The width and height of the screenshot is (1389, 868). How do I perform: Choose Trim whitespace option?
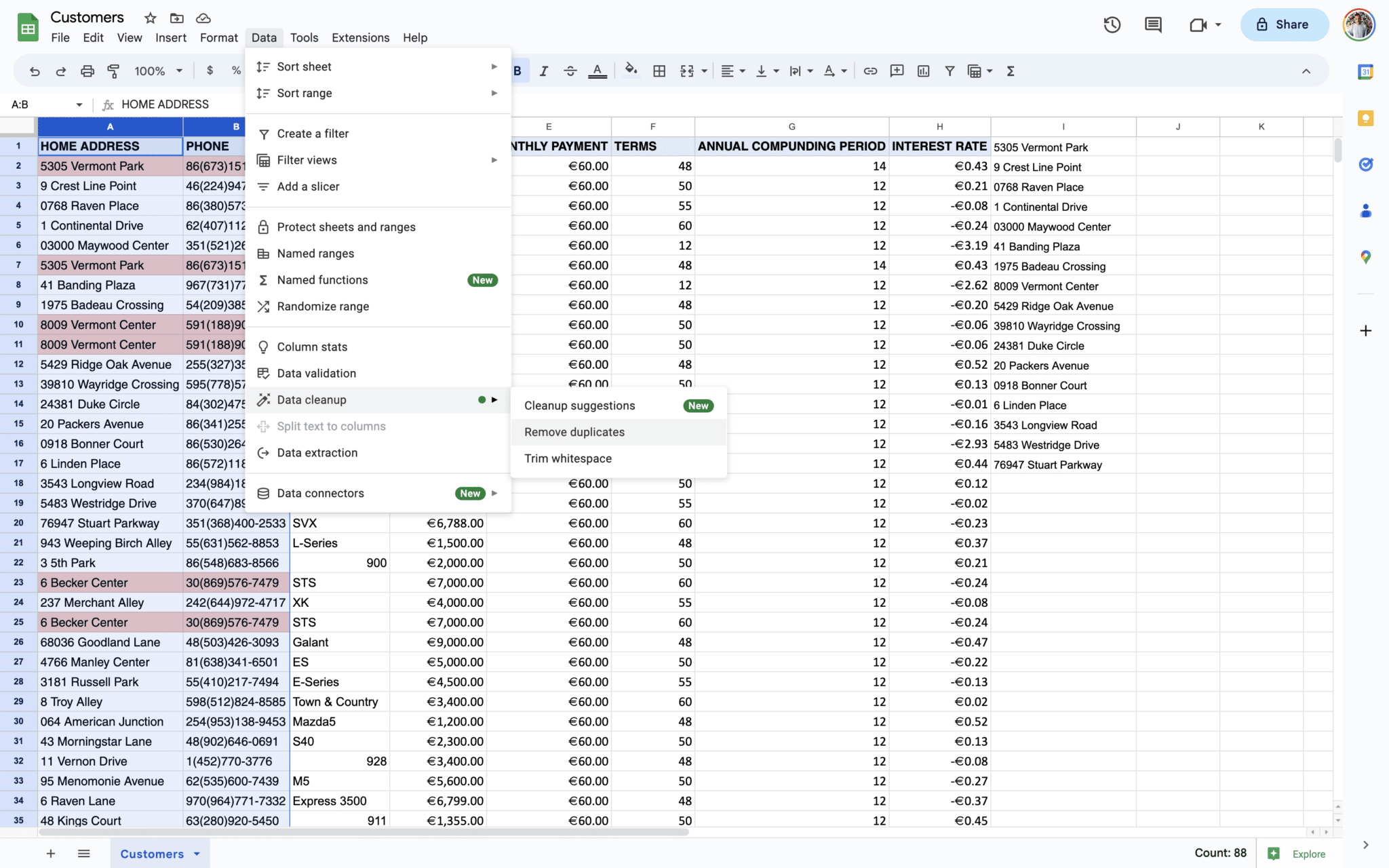point(568,458)
